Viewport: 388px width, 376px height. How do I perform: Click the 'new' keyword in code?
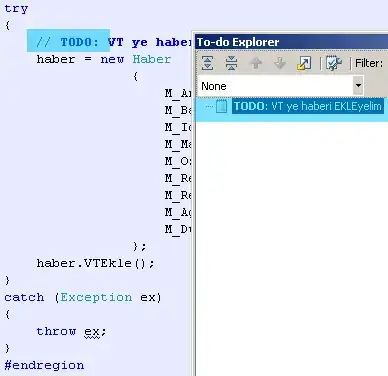tap(112, 59)
